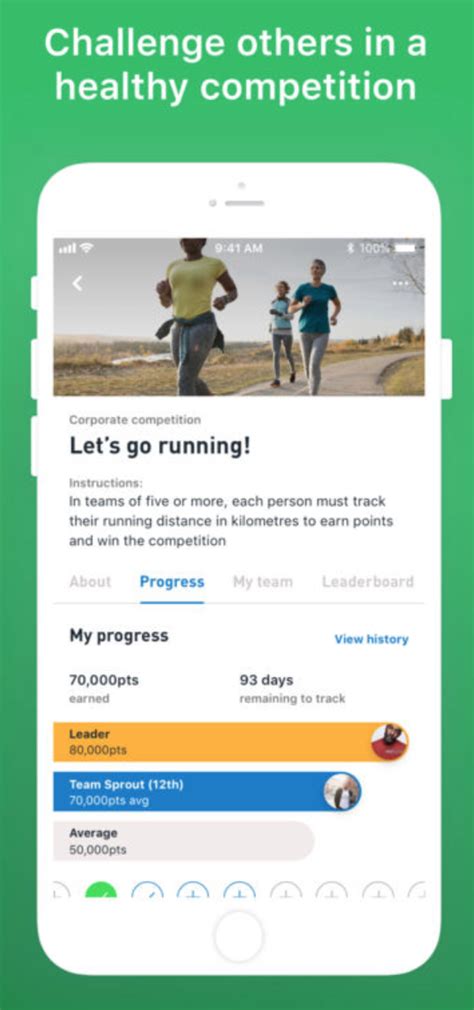The height and width of the screenshot is (1010, 474).
Task: Tap the blue outlined checkmark circle
Action: [x=147, y=891]
